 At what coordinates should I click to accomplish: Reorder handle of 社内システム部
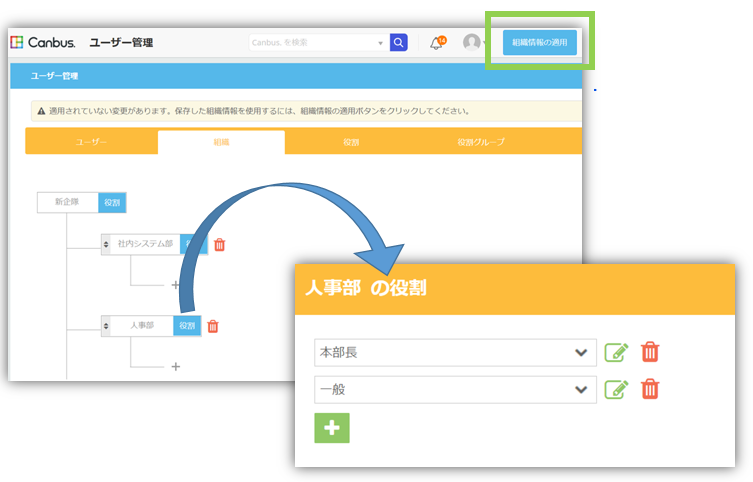(x=106, y=244)
